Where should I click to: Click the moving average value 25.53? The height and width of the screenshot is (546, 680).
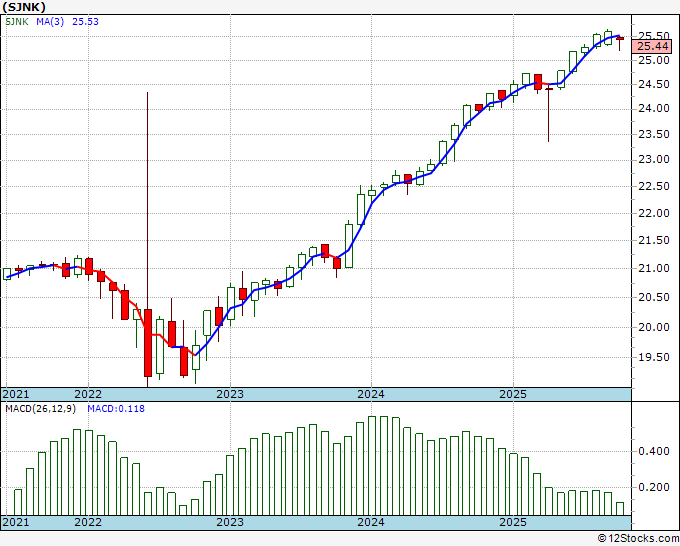(x=85, y=22)
